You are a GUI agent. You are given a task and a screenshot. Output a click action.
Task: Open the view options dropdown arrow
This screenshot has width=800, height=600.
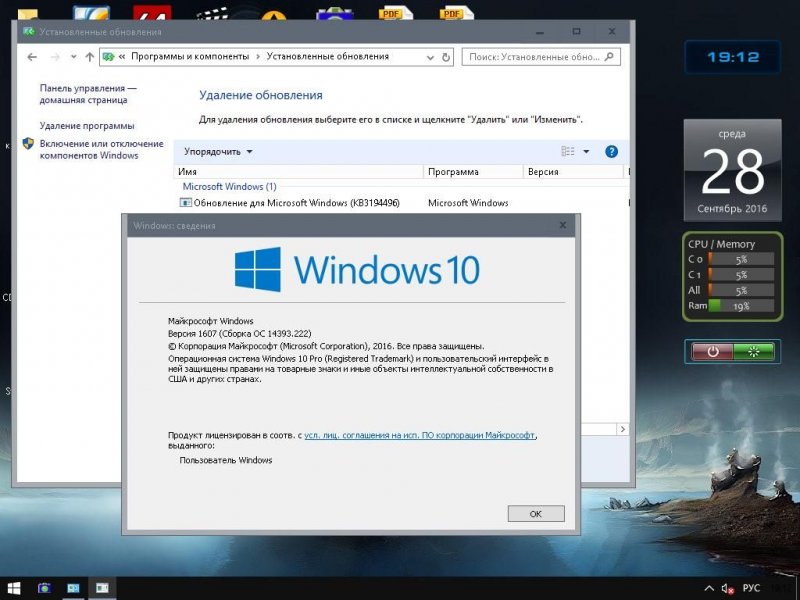(586, 152)
